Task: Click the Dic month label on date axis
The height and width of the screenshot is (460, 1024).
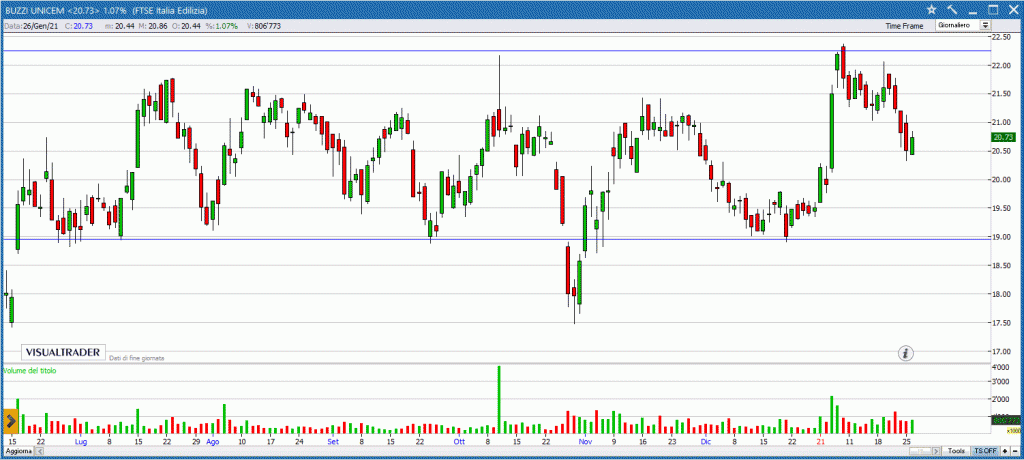Action: [x=705, y=442]
